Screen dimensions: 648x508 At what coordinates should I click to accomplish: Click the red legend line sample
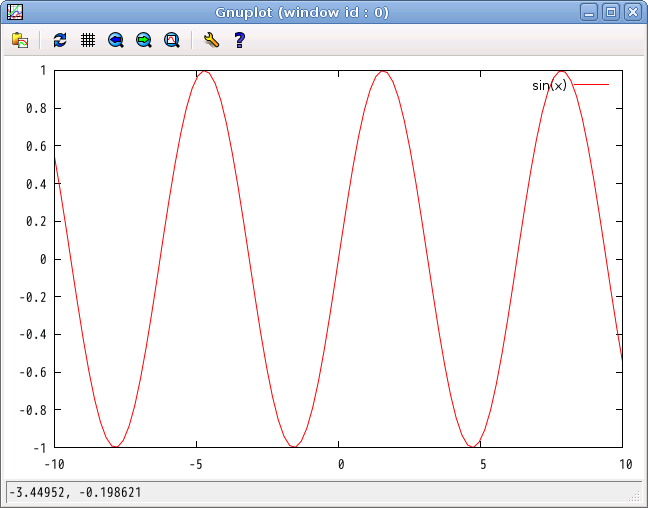pos(591,85)
